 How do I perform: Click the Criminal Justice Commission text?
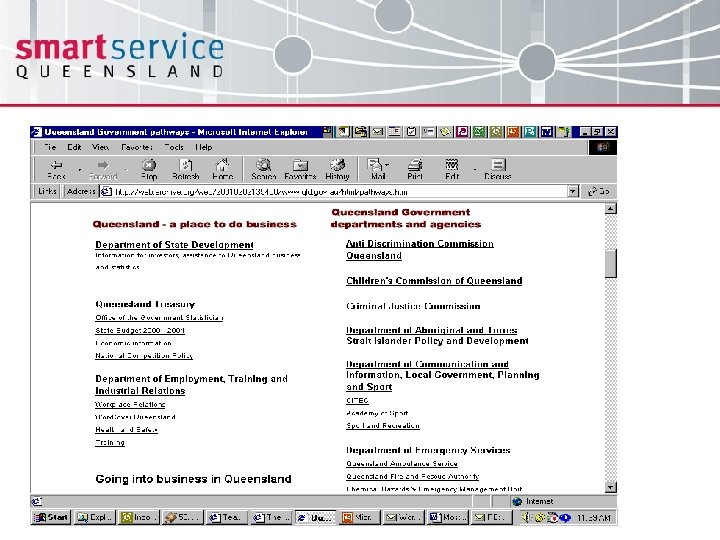pos(413,306)
